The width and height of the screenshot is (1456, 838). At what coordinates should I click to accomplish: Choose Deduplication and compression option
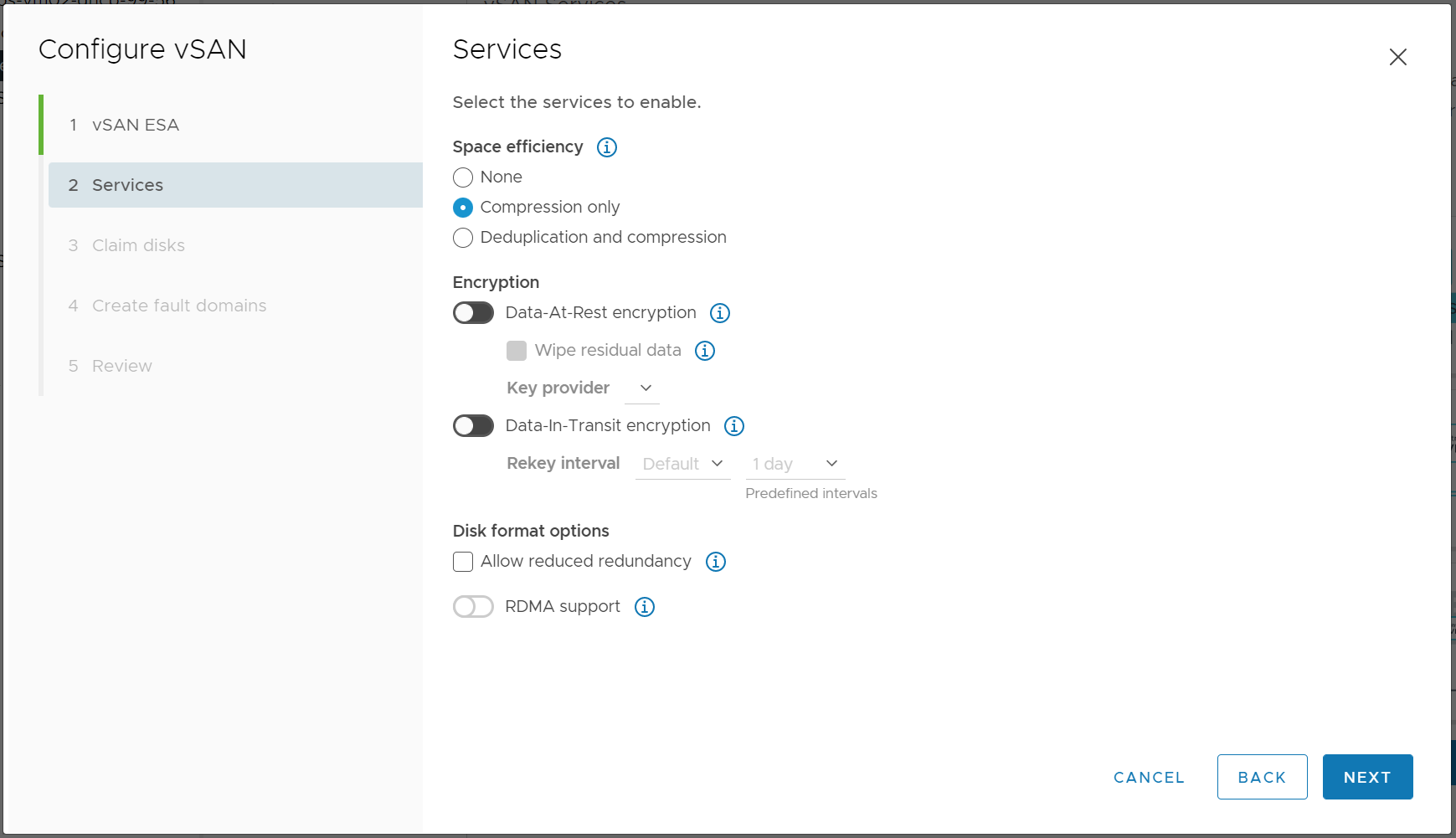[463, 238]
